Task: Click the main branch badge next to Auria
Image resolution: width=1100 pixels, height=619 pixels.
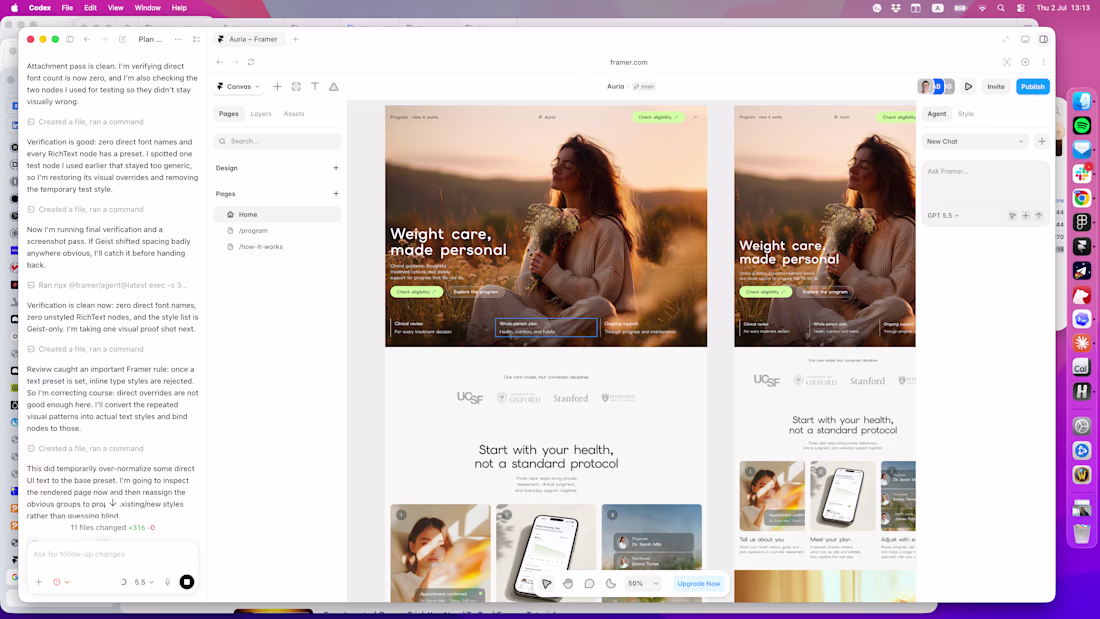Action: click(x=644, y=86)
